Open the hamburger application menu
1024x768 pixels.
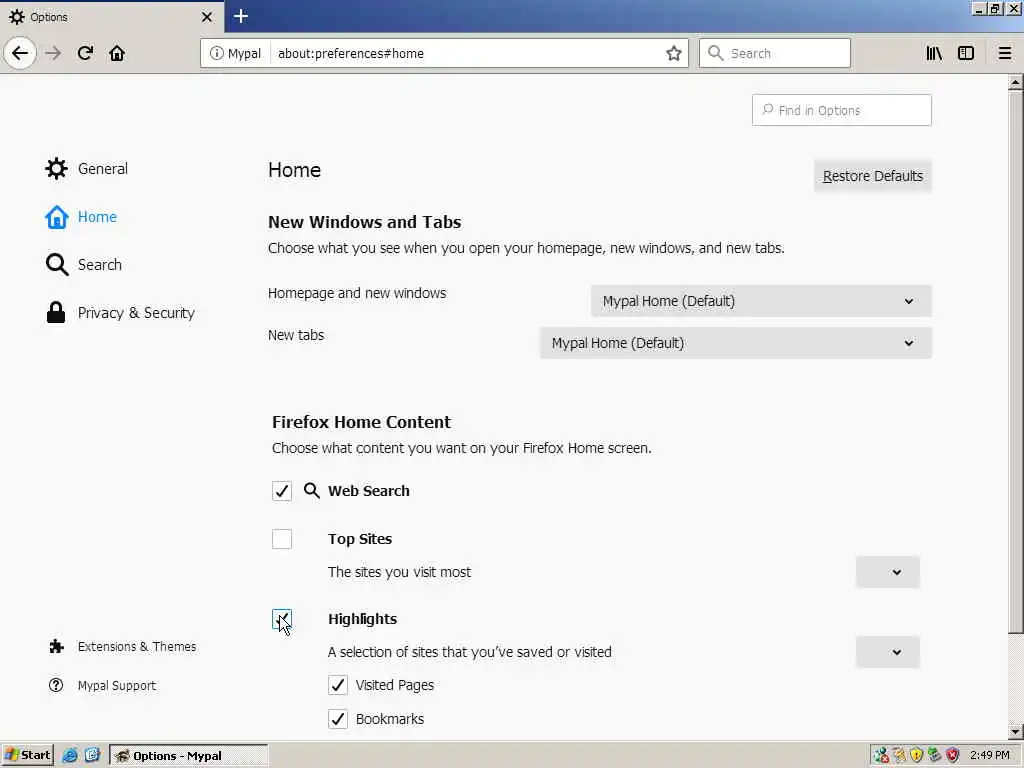1004,53
